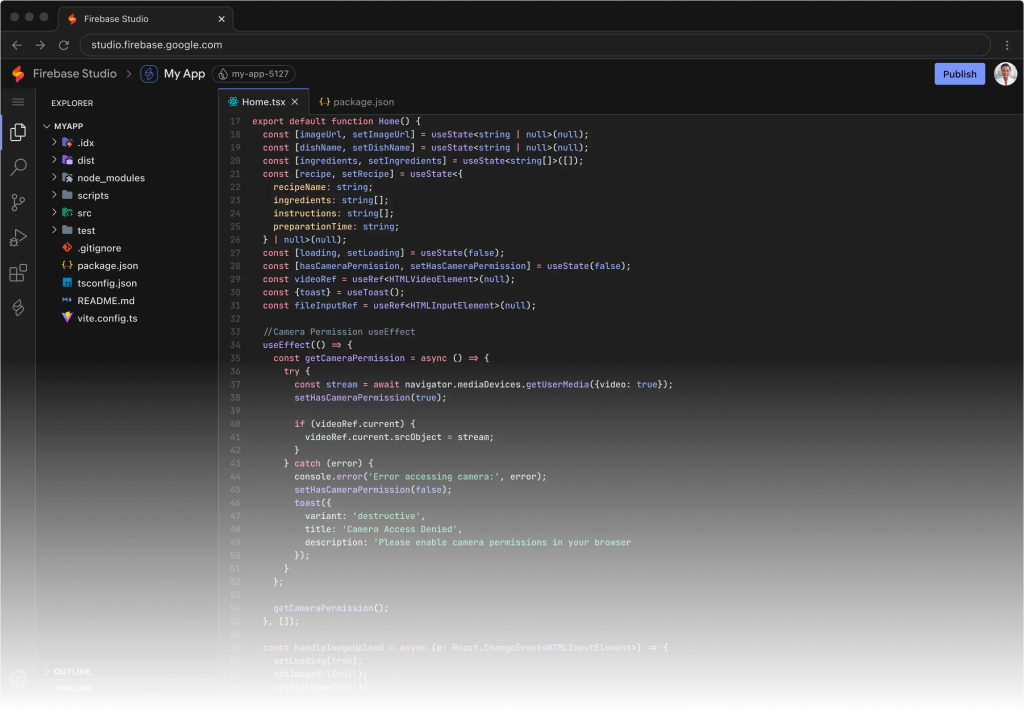Viewport: 1024px width, 712px height.
Task: Open the Firebase Studio sidebar panel
Action: [x=18, y=308]
